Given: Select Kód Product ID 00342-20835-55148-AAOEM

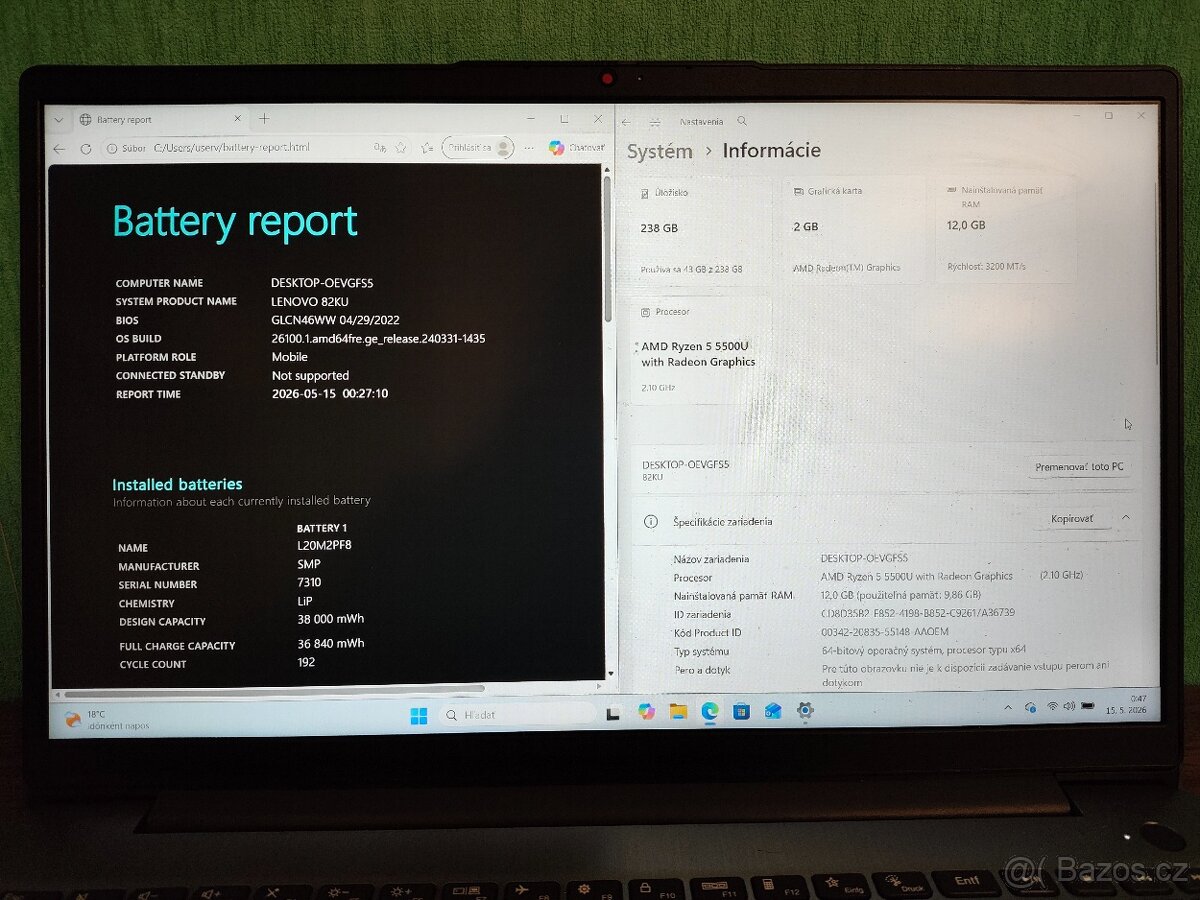Looking at the screenshot, I should pyautogui.click(x=884, y=632).
